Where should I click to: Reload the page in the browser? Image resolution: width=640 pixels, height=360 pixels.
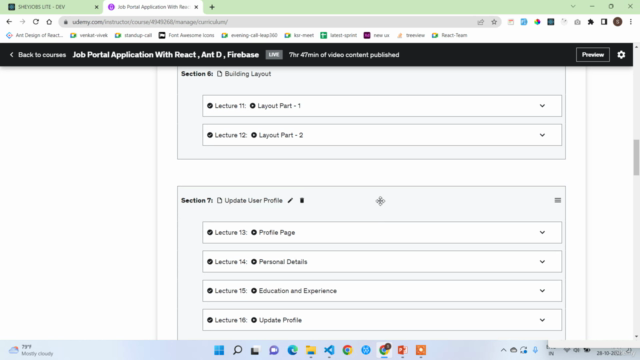[36, 22]
